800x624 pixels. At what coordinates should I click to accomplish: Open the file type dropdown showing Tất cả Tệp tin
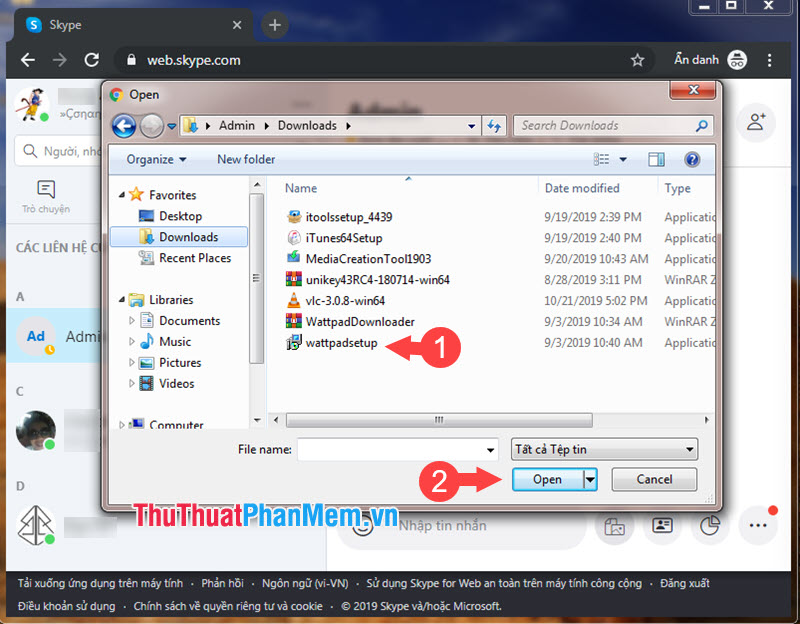click(604, 448)
